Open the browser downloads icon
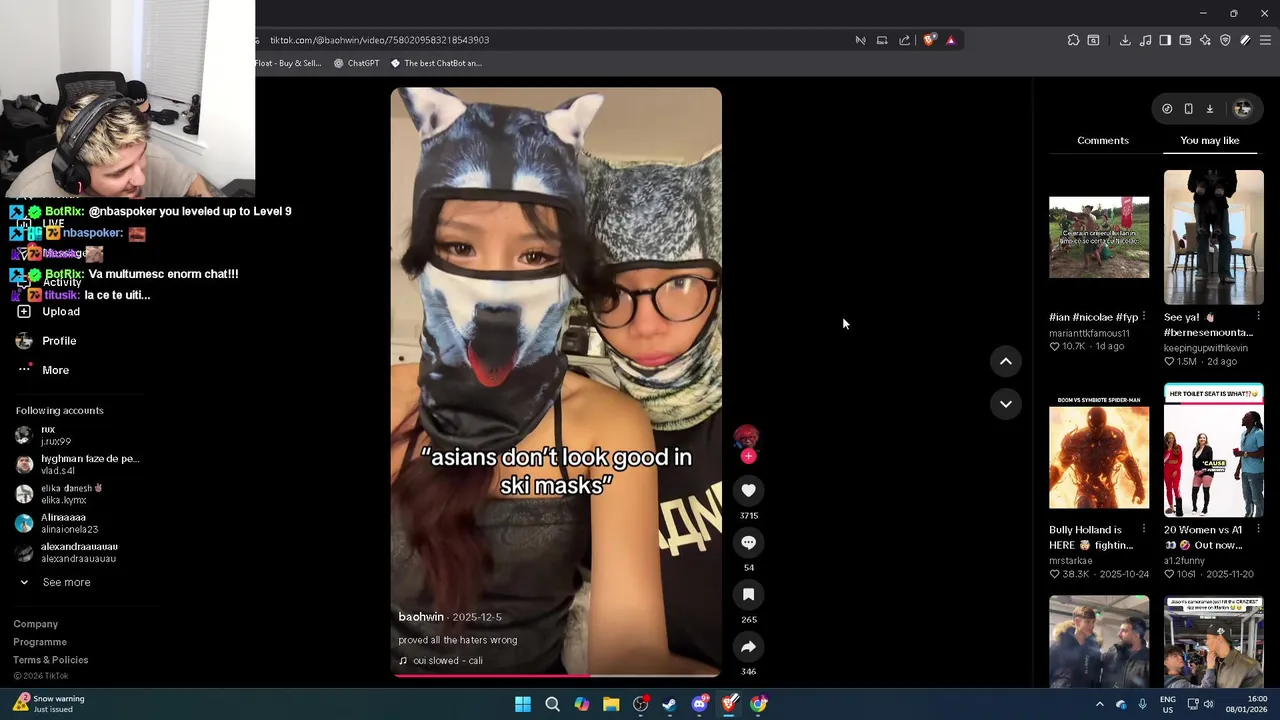The image size is (1280, 720). 1125,40
